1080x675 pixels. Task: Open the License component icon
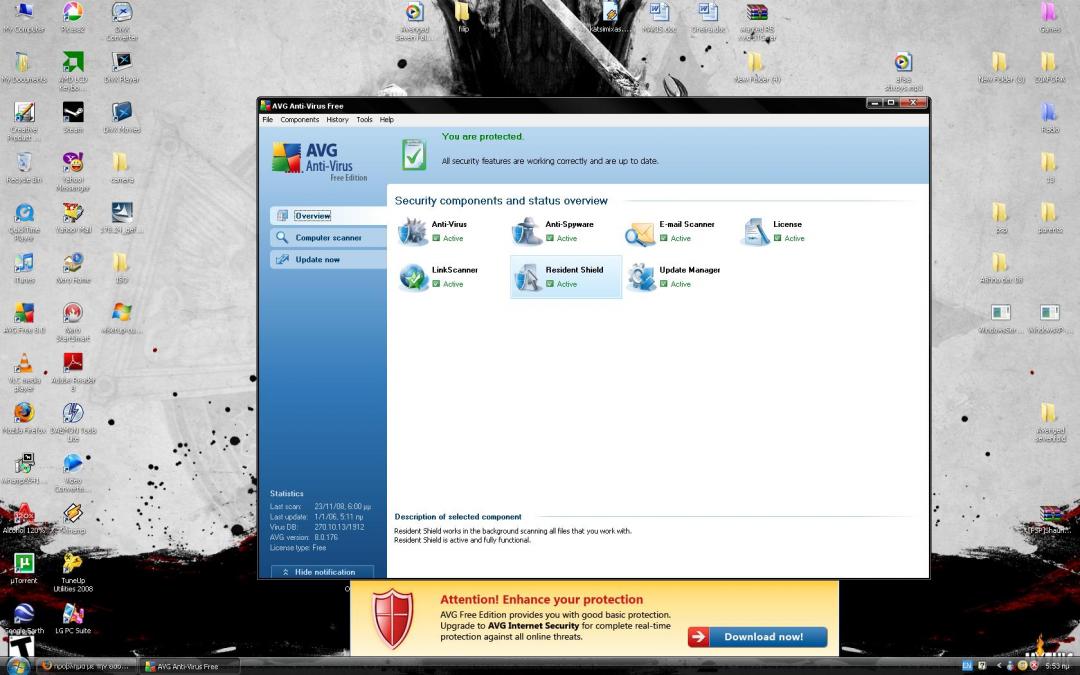755,231
